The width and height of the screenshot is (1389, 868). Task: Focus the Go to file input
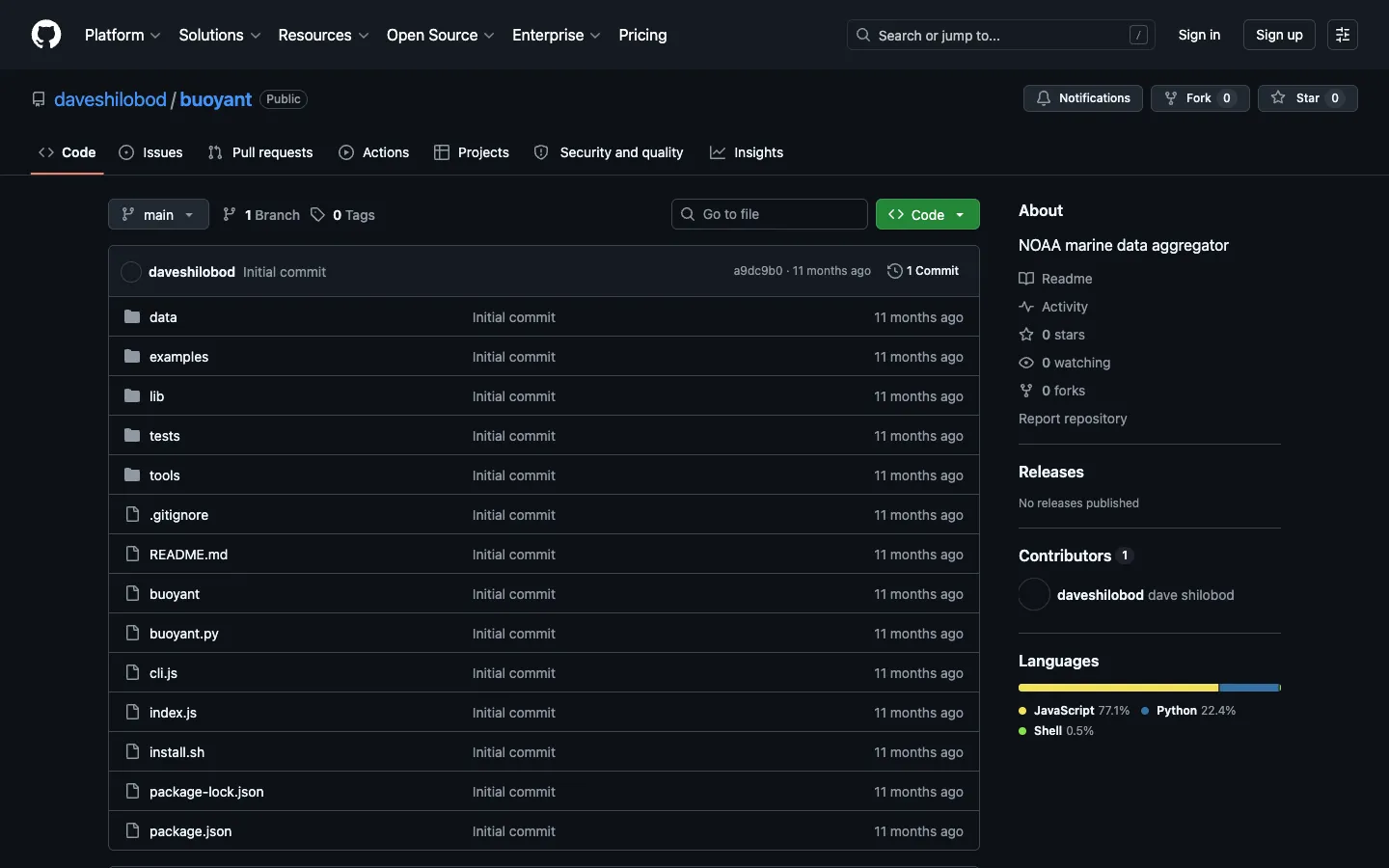tap(770, 214)
